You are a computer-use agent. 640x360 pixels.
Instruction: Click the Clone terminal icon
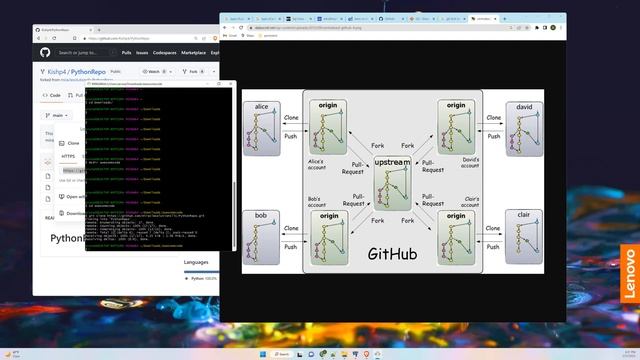62,143
